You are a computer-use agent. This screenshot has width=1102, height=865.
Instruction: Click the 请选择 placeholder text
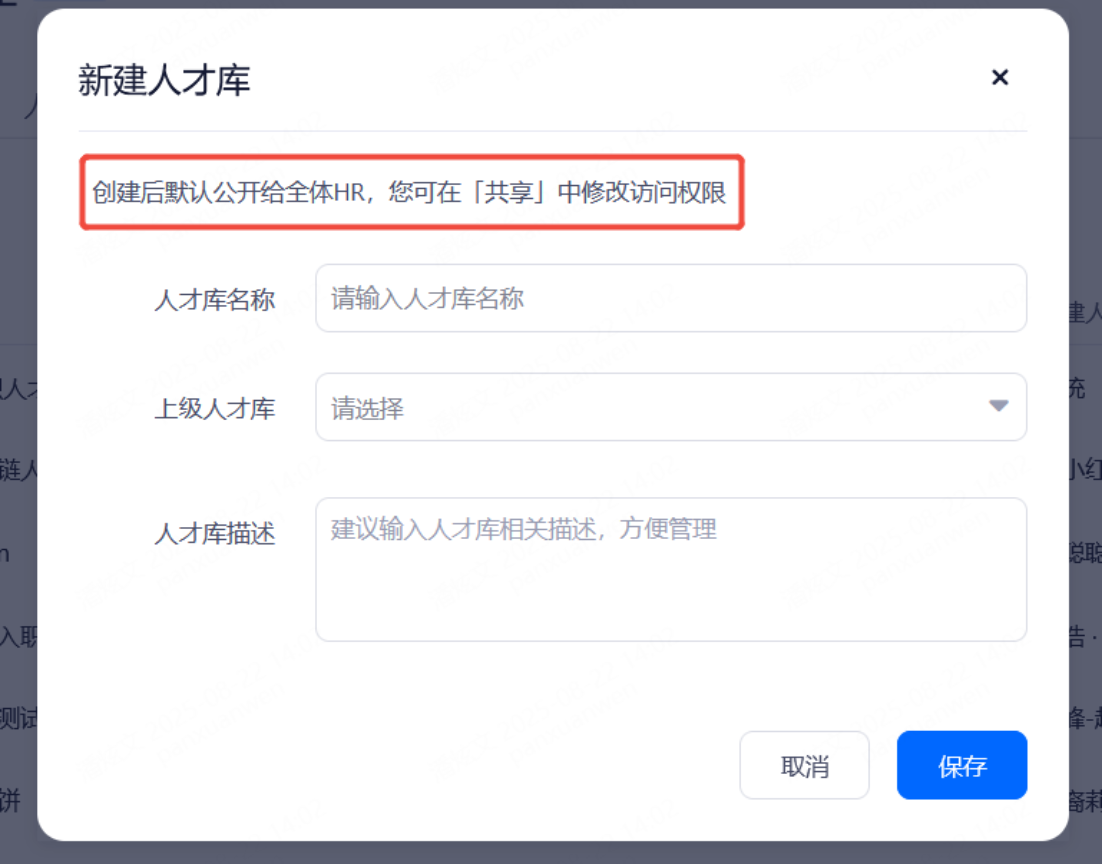pos(367,408)
